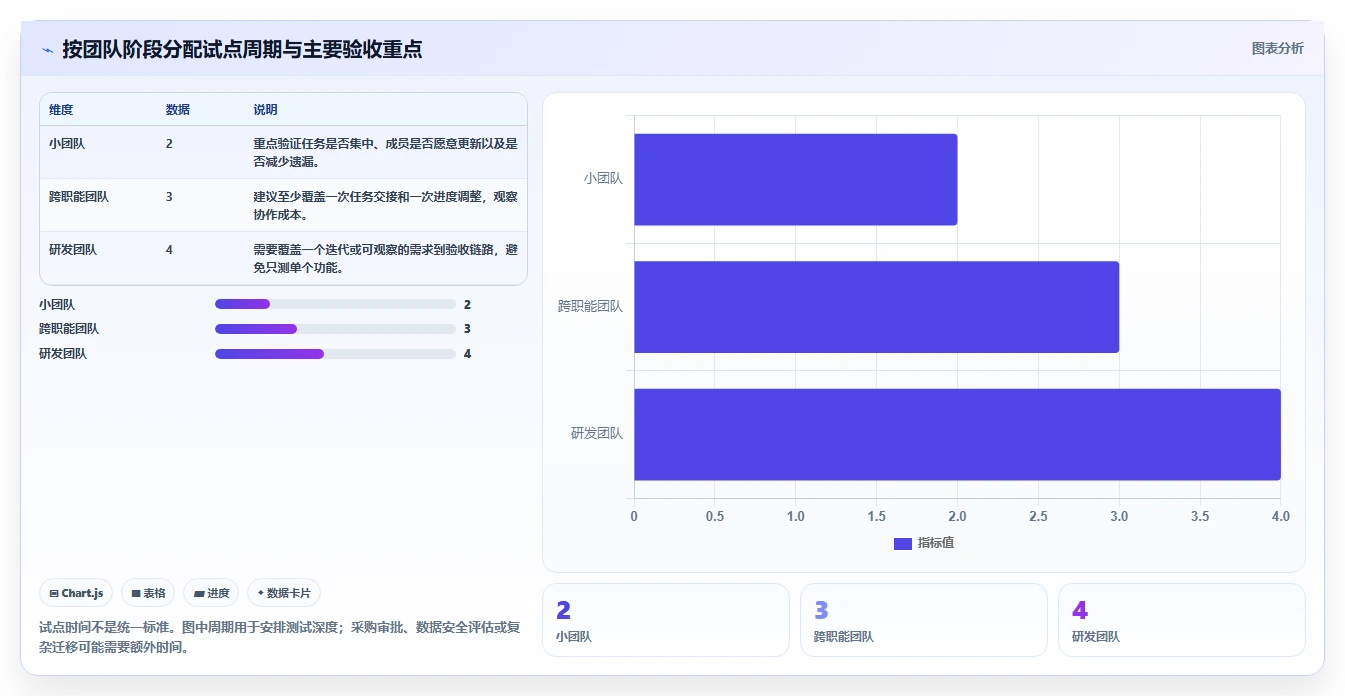1345x696 pixels.
Task: Click the description starting 建议至少覆盖一次任务交接
Action: (x=385, y=205)
